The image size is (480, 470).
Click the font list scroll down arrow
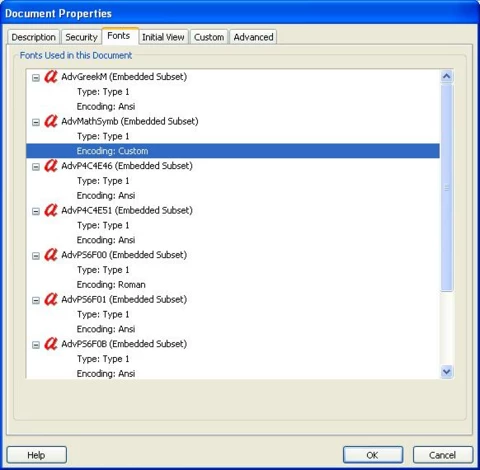pos(447,371)
